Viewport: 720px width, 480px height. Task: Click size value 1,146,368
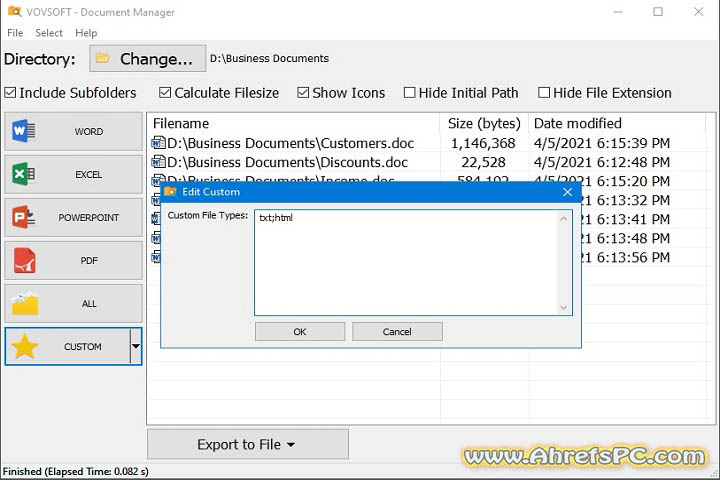(483, 143)
